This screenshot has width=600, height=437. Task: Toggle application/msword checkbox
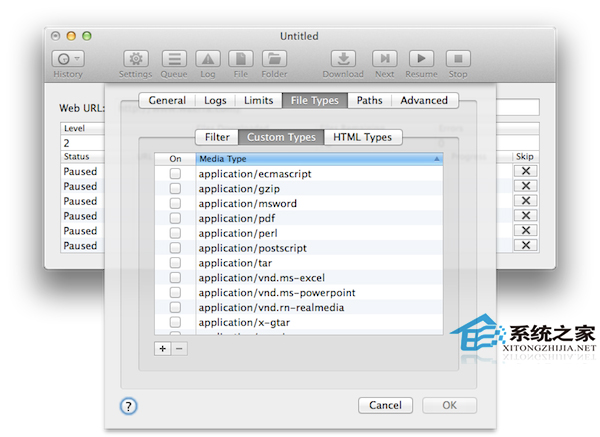point(175,203)
